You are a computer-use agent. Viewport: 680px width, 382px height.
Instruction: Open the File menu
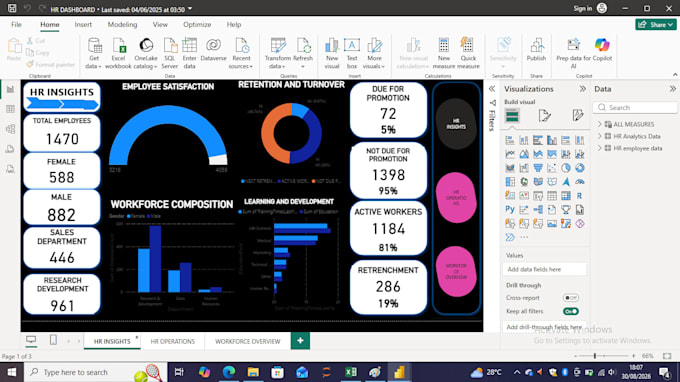coord(16,25)
